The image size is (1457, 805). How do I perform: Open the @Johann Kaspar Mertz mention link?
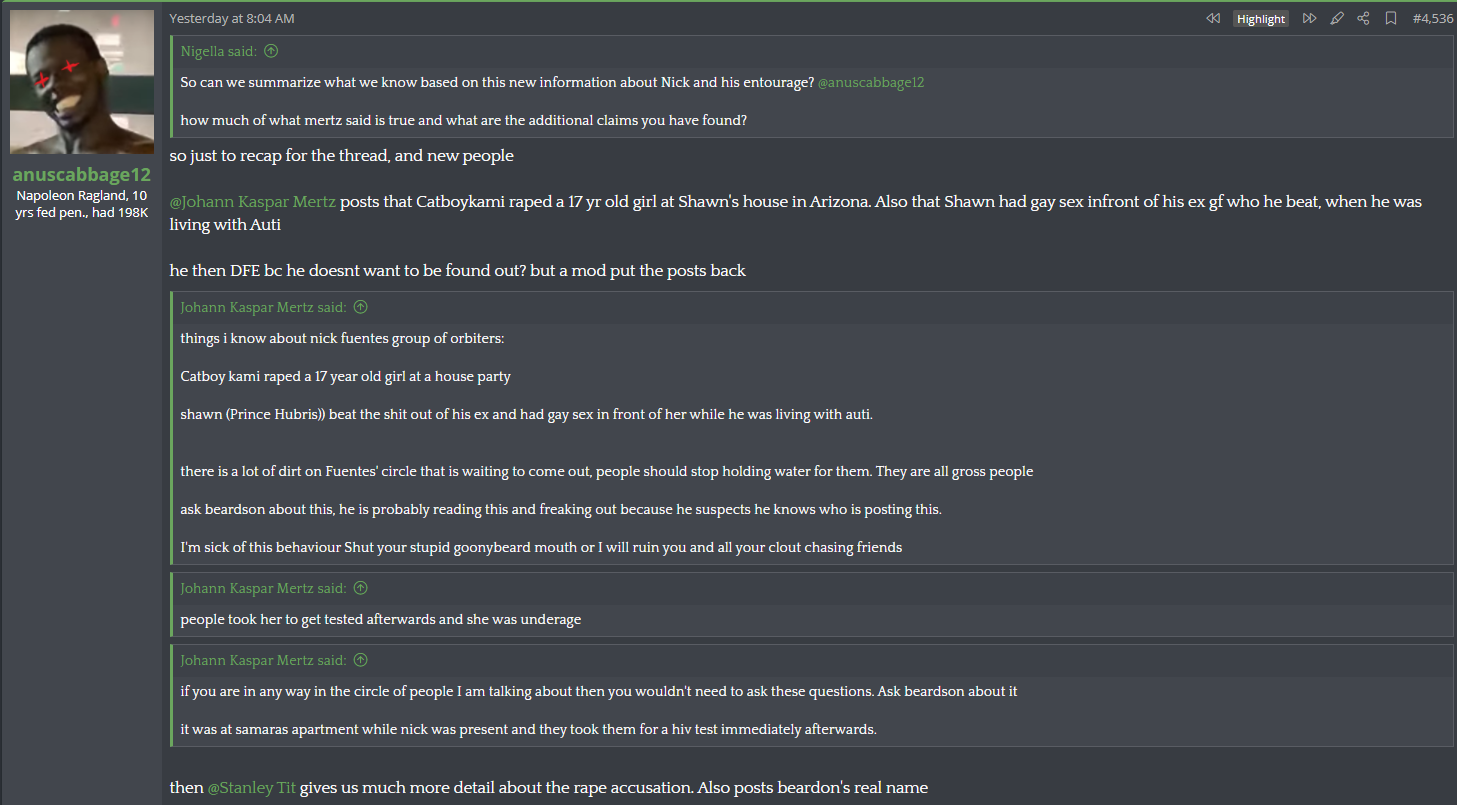click(x=252, y=202)
